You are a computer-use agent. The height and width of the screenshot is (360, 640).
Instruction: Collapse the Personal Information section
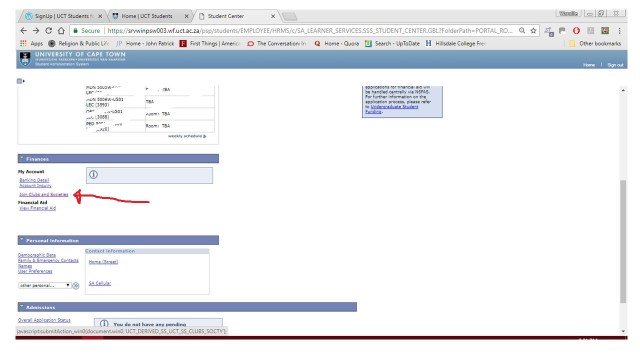click(22, 240)
